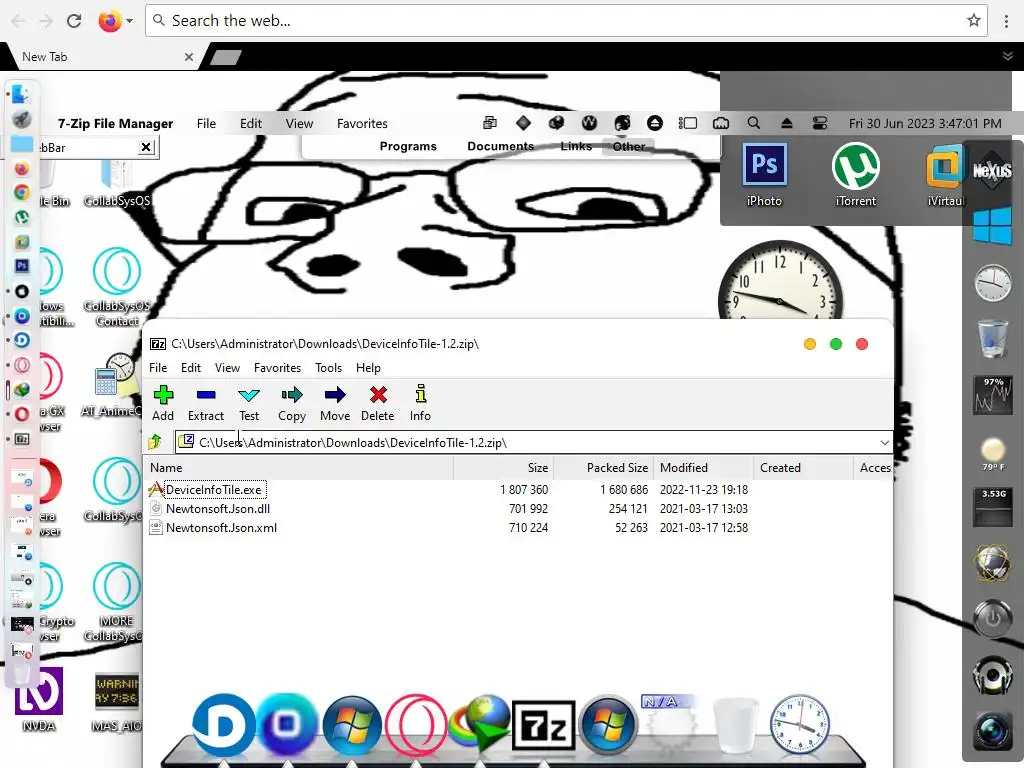Click the Windows logo on right dock
This screenshot has height=768, width=1024.
[992, 227]
